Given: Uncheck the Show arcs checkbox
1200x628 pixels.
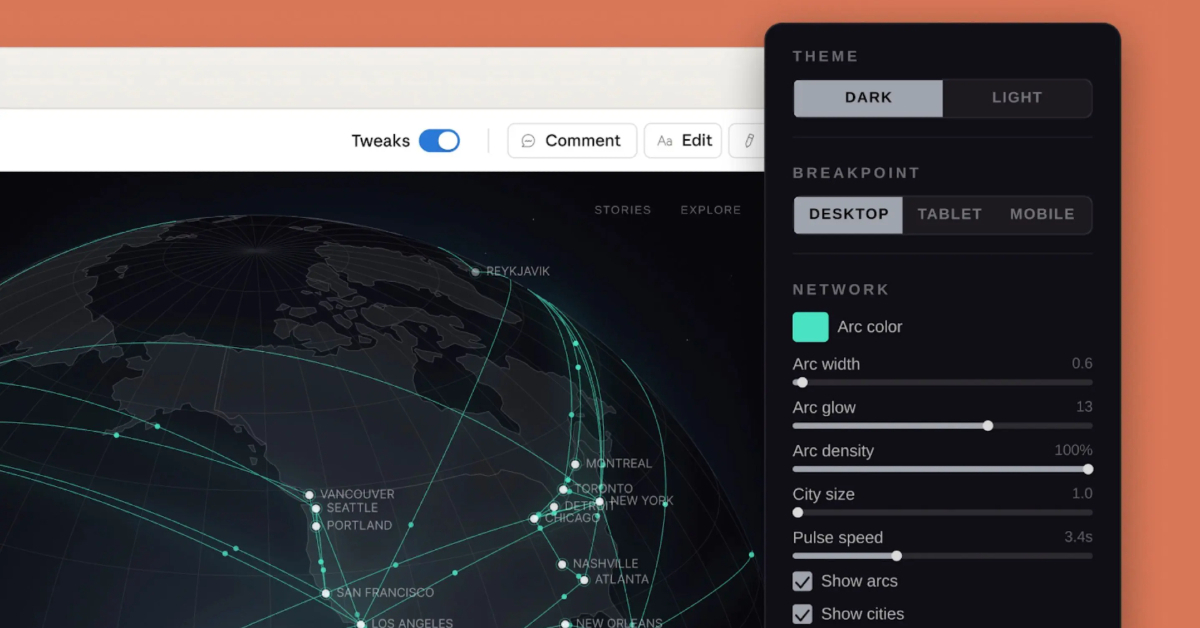Looking at the screenshot, I should pos(802,581).
